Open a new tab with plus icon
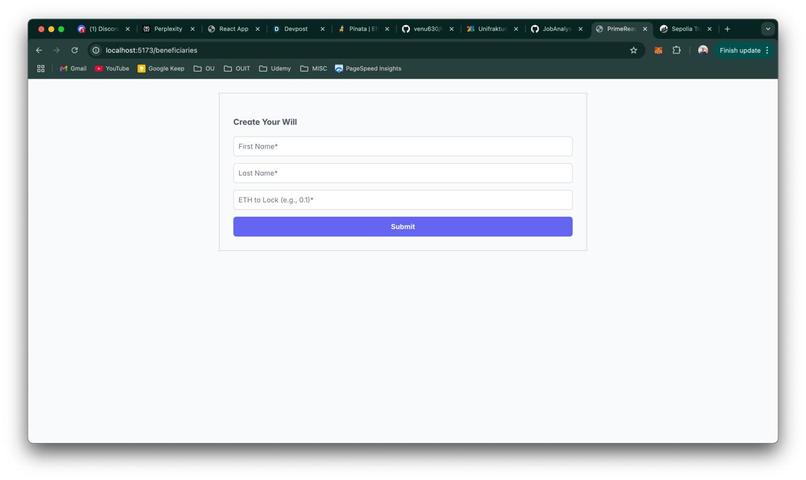Viewport: 806px width, 480px height. point(727,29)
